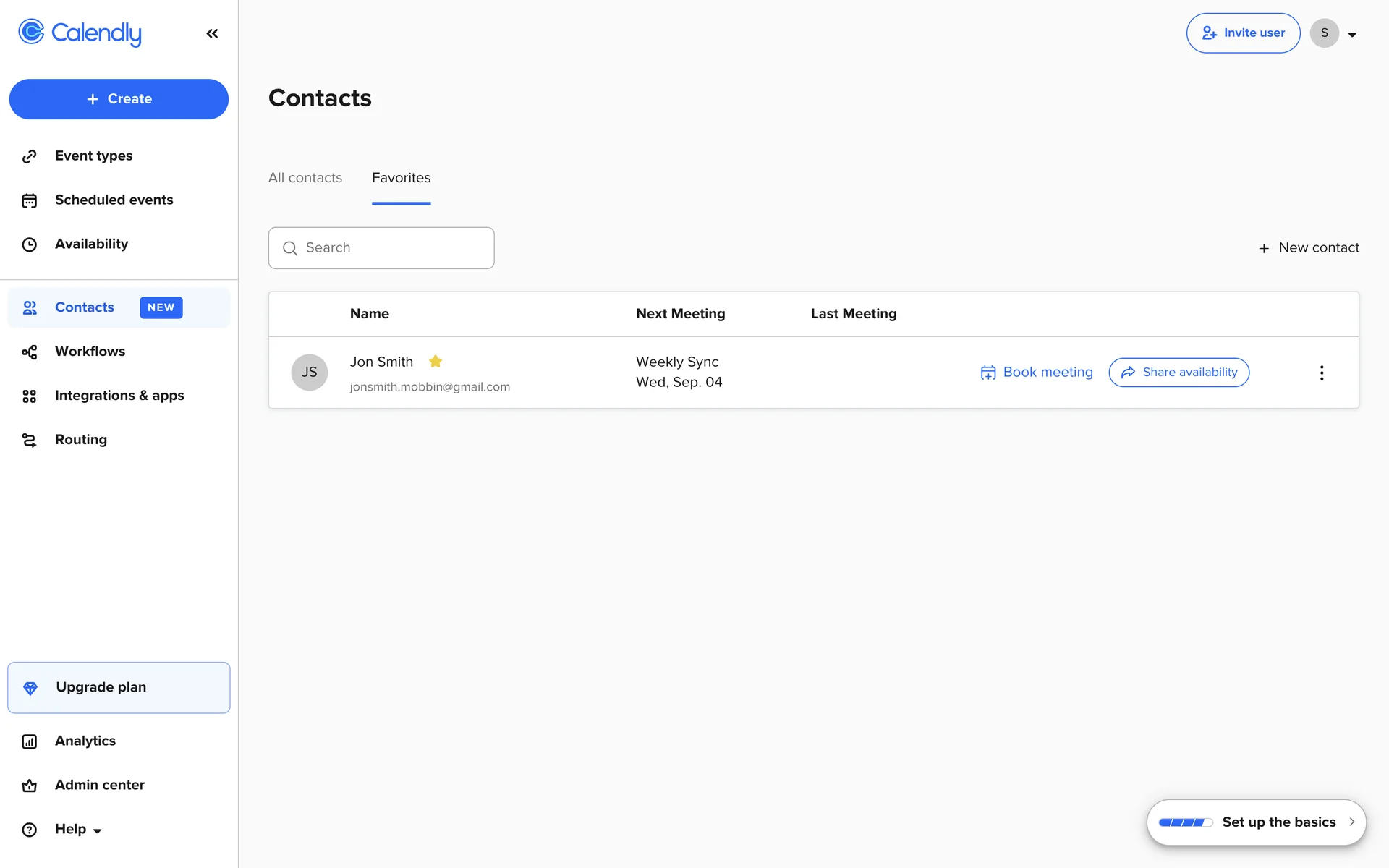This screenshot has width=1389, height=868.
Task: Click the Routing icon in sidebar
Action: (29, 440)
